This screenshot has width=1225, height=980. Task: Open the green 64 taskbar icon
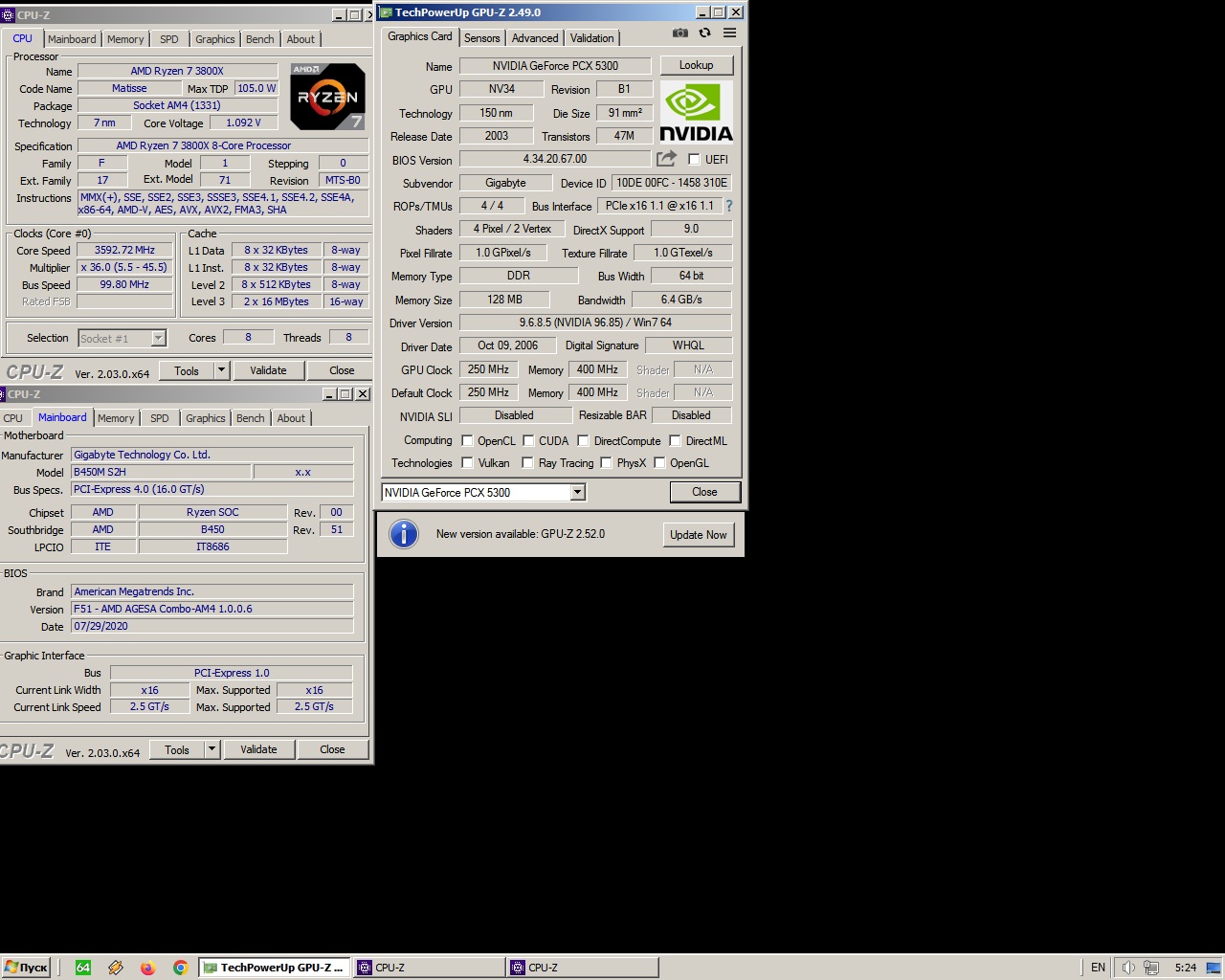click(x=83, y=968)
